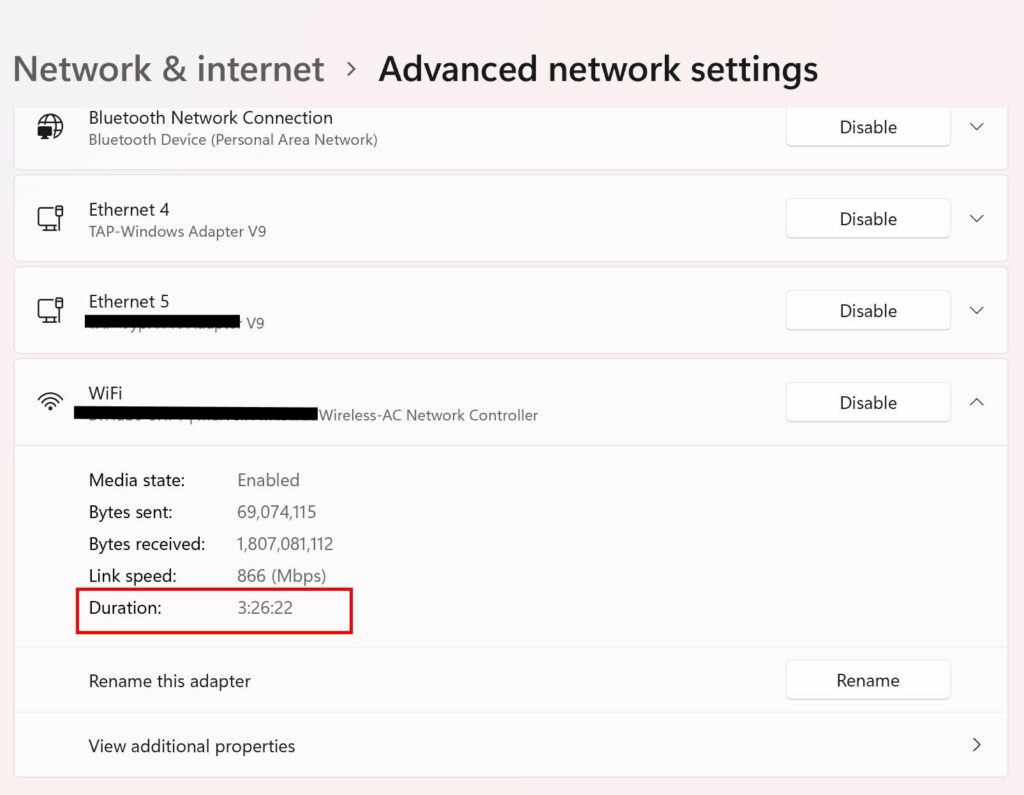Click the Rename button for the WiFi adapter
The image size is (1024, 795).
pos(867,679)
